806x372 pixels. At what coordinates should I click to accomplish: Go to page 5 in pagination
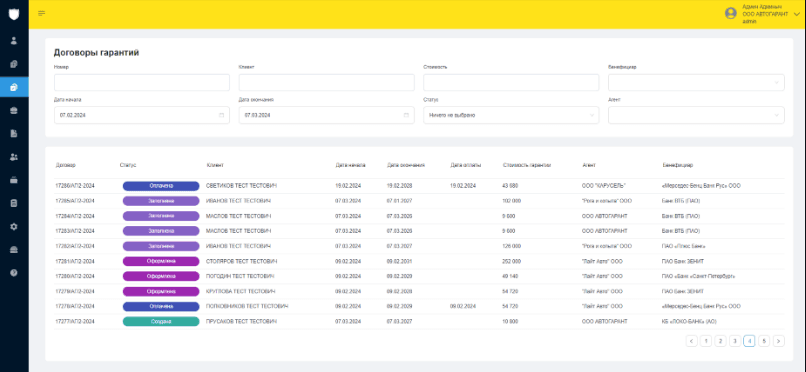764,341
